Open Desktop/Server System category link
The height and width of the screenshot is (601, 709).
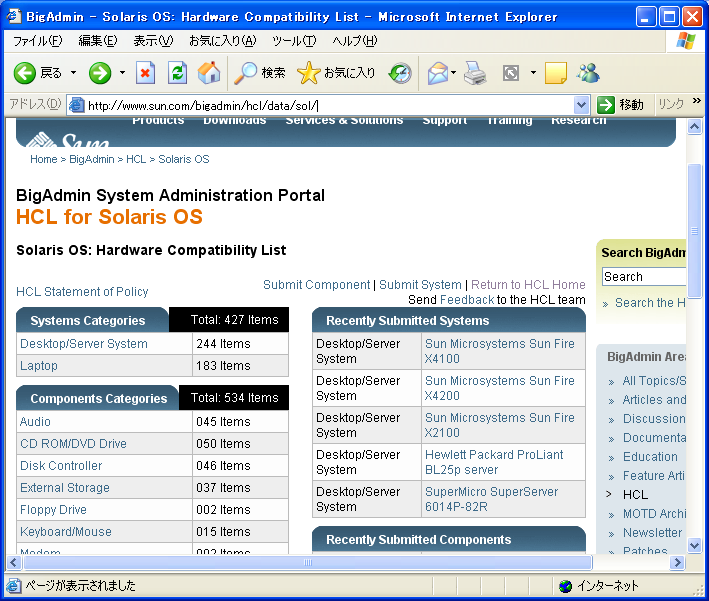tap(84, 344)
